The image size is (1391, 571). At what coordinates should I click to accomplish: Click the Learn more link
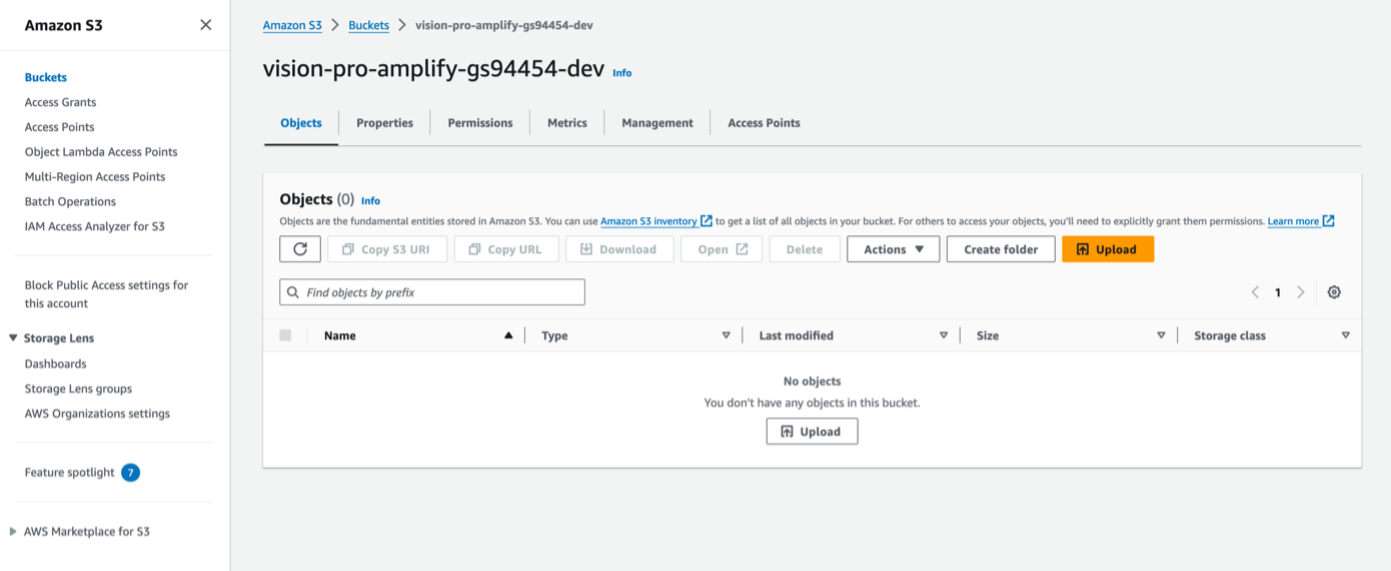(1293, 221)
